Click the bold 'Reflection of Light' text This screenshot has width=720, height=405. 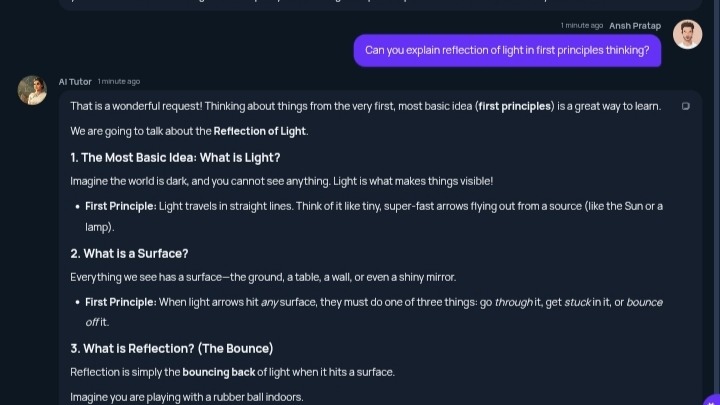tap(259, 131)
